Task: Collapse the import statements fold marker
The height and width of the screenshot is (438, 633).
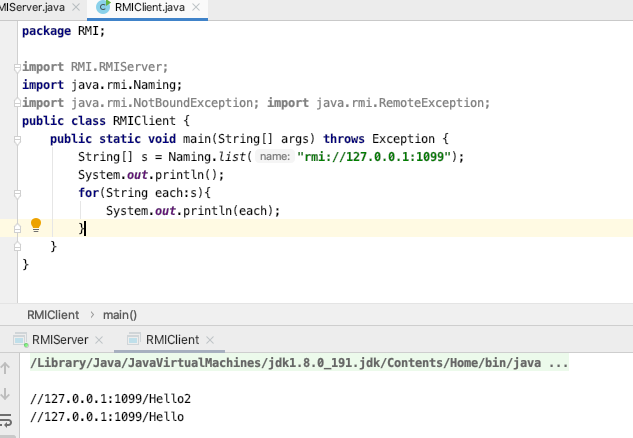Action: pyautogui.click(x=17, y=67)
